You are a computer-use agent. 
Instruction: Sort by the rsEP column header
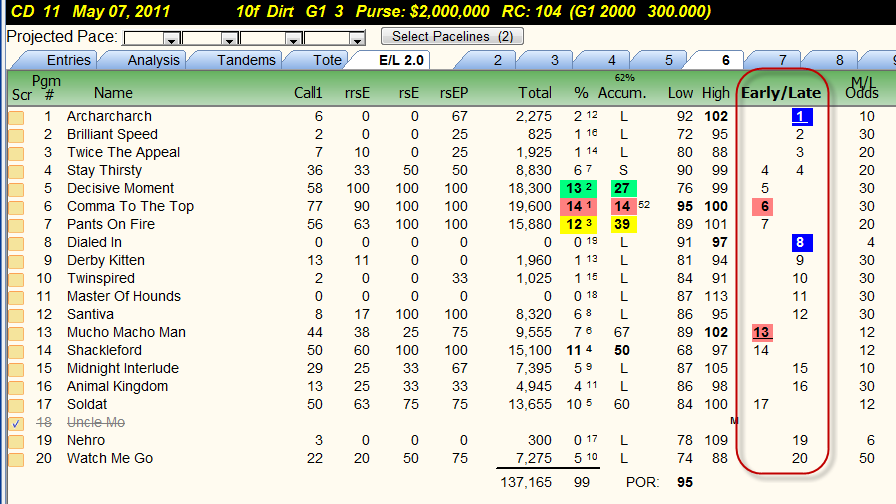[x=454, y=93]
